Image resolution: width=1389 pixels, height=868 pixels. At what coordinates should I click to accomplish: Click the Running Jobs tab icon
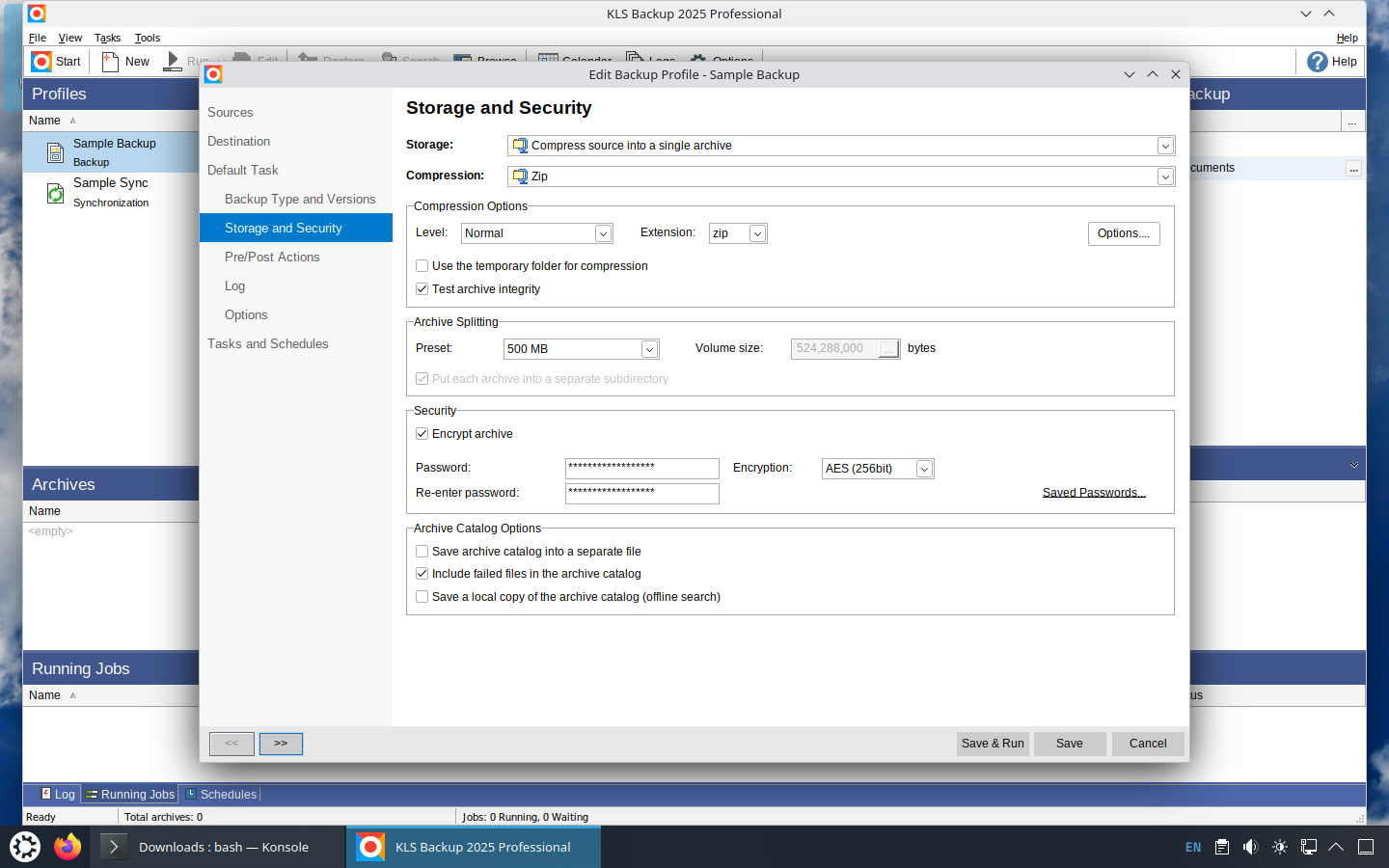92,795
